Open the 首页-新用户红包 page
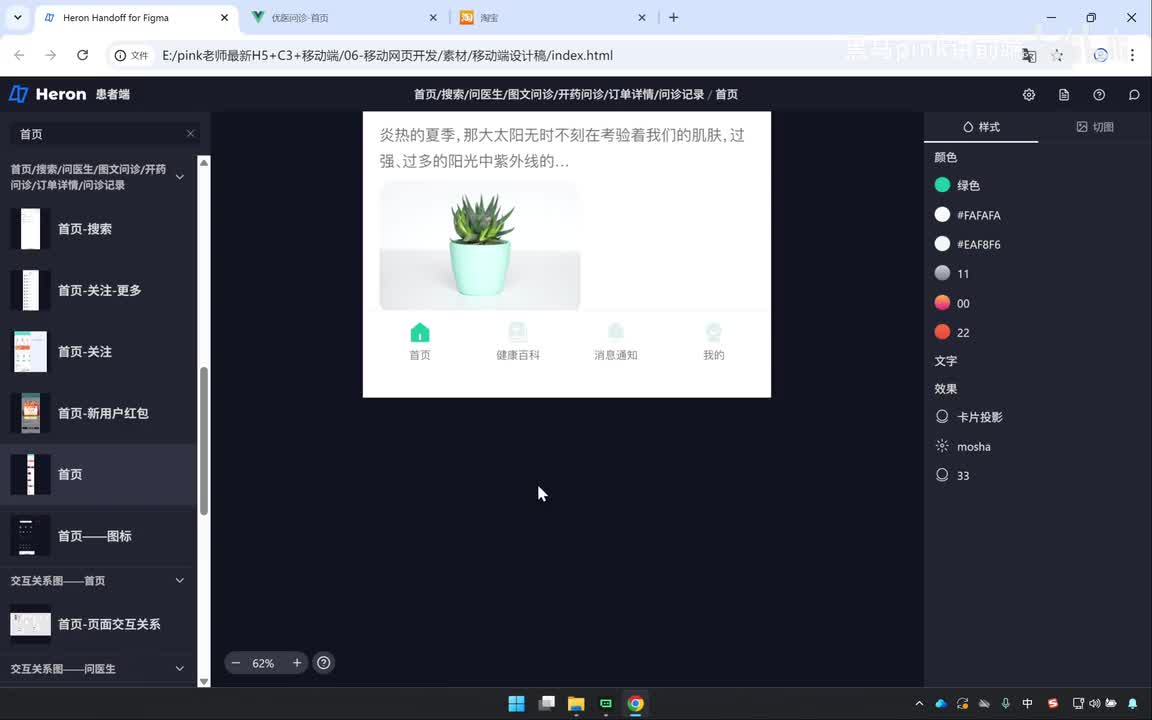The height and width of the screenshot is (720, 1152). click(x=98, y=413)
